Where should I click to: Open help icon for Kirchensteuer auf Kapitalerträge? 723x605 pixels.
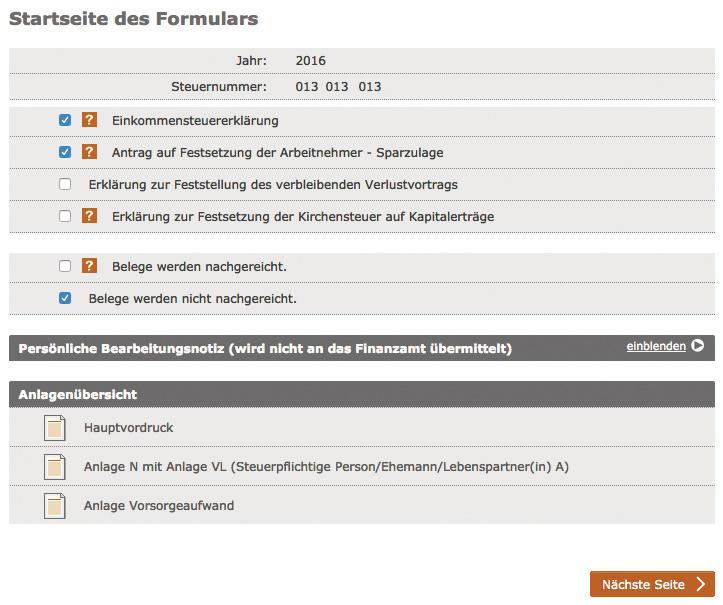(89, 216)
